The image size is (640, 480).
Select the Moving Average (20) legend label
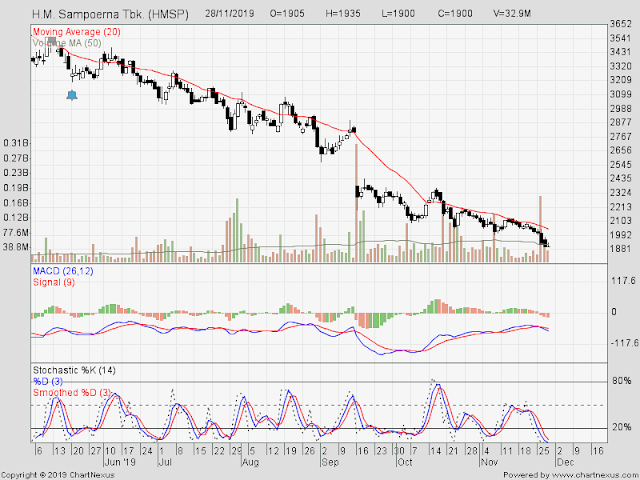tap(76, 32)
